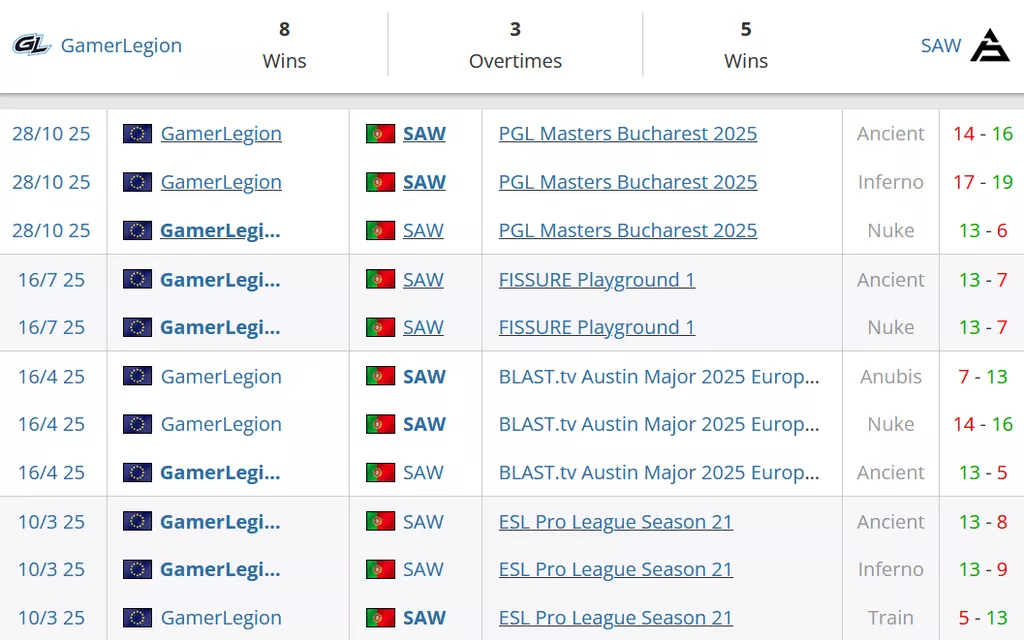This screenshot has height=640, width=1024.
Task: Click the 16/7 25 date on the Ancient row
Action: [x=51, y=280]
